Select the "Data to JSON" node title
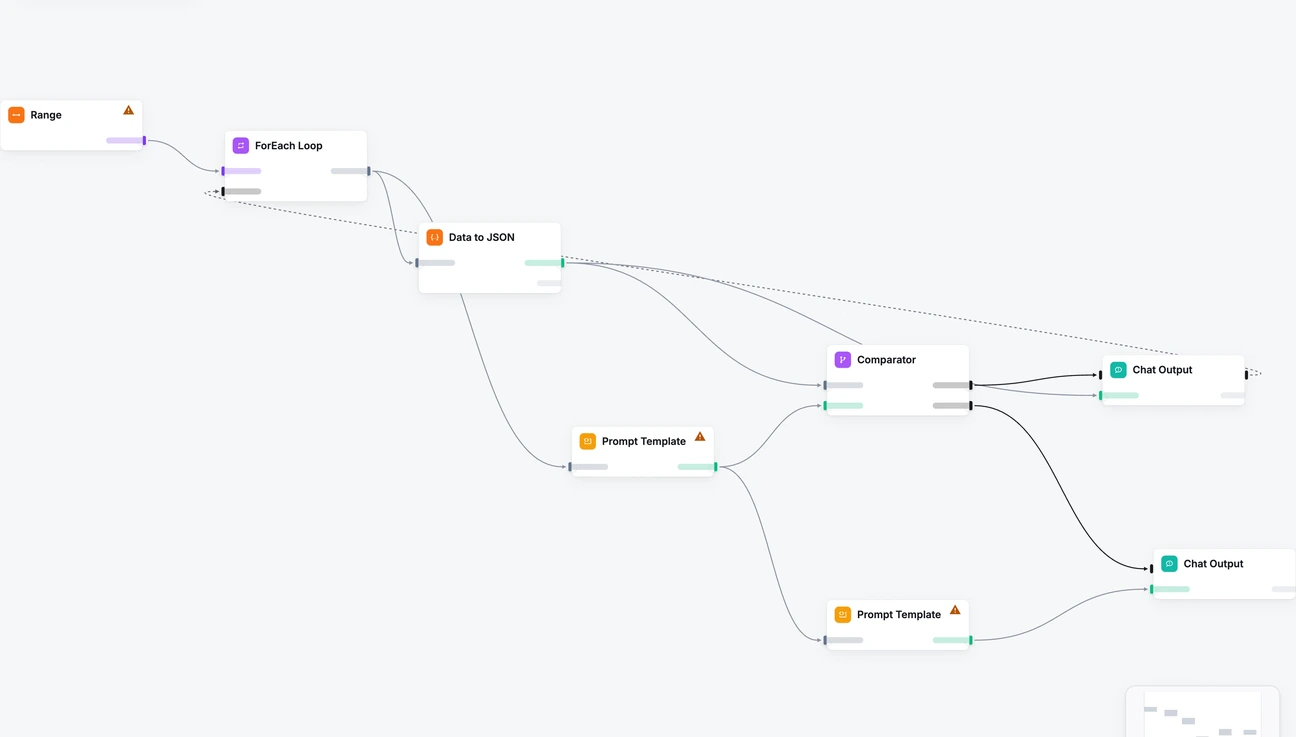Screen dimensions: 1296x737 click(482, 238)
